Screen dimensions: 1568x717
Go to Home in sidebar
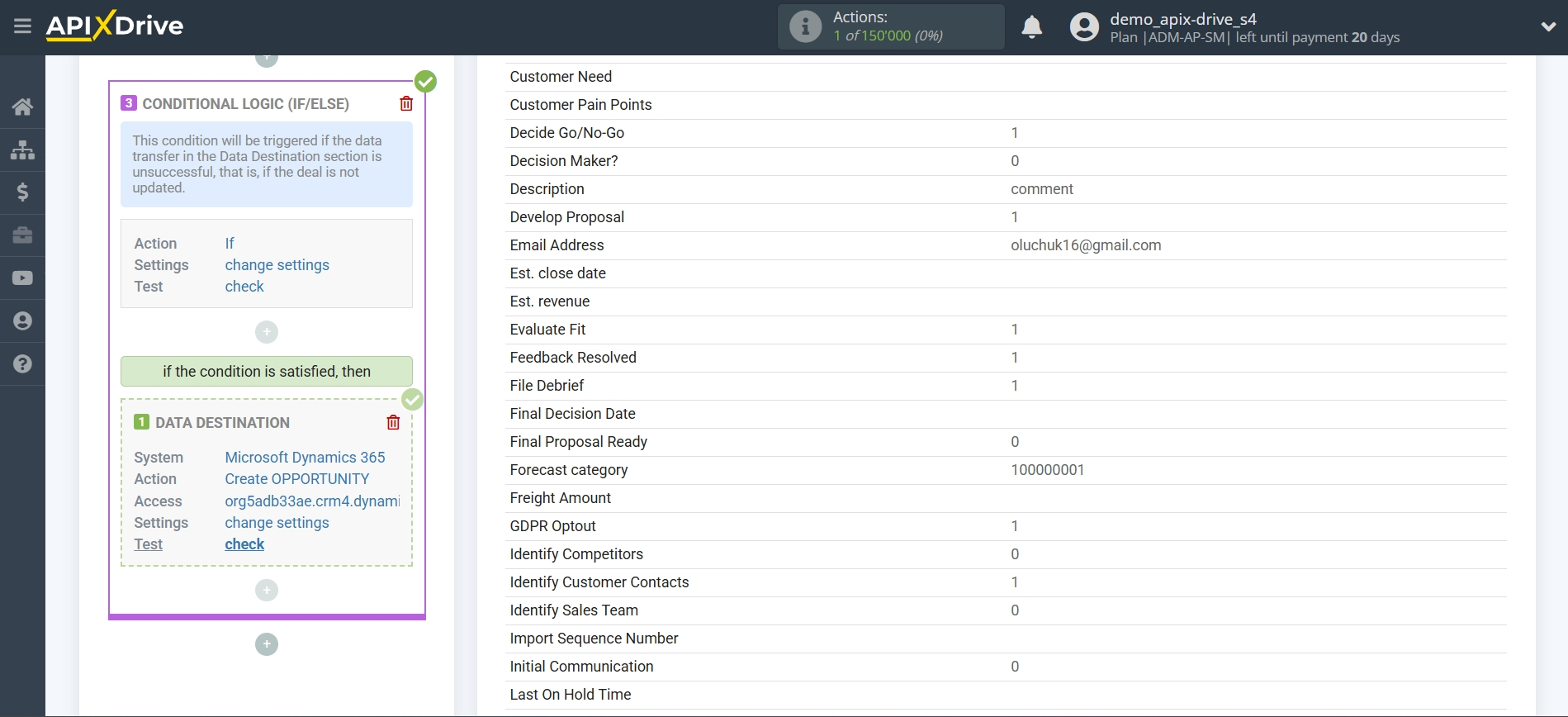(22, 107)
